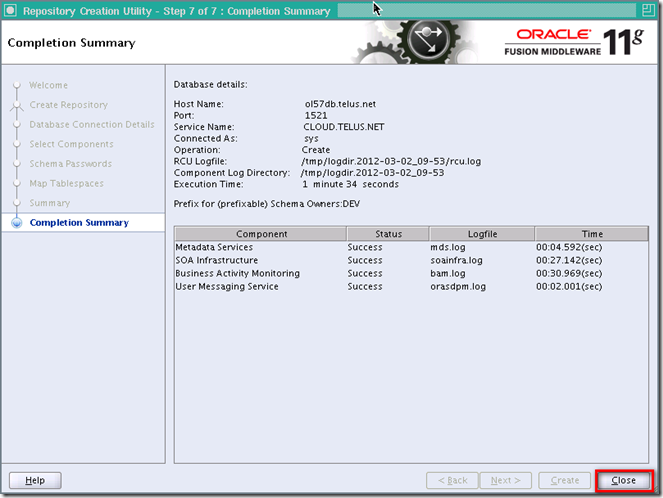Select the Business Activity Monitoring row
The image size is (663, 498).
coord(411,274)
